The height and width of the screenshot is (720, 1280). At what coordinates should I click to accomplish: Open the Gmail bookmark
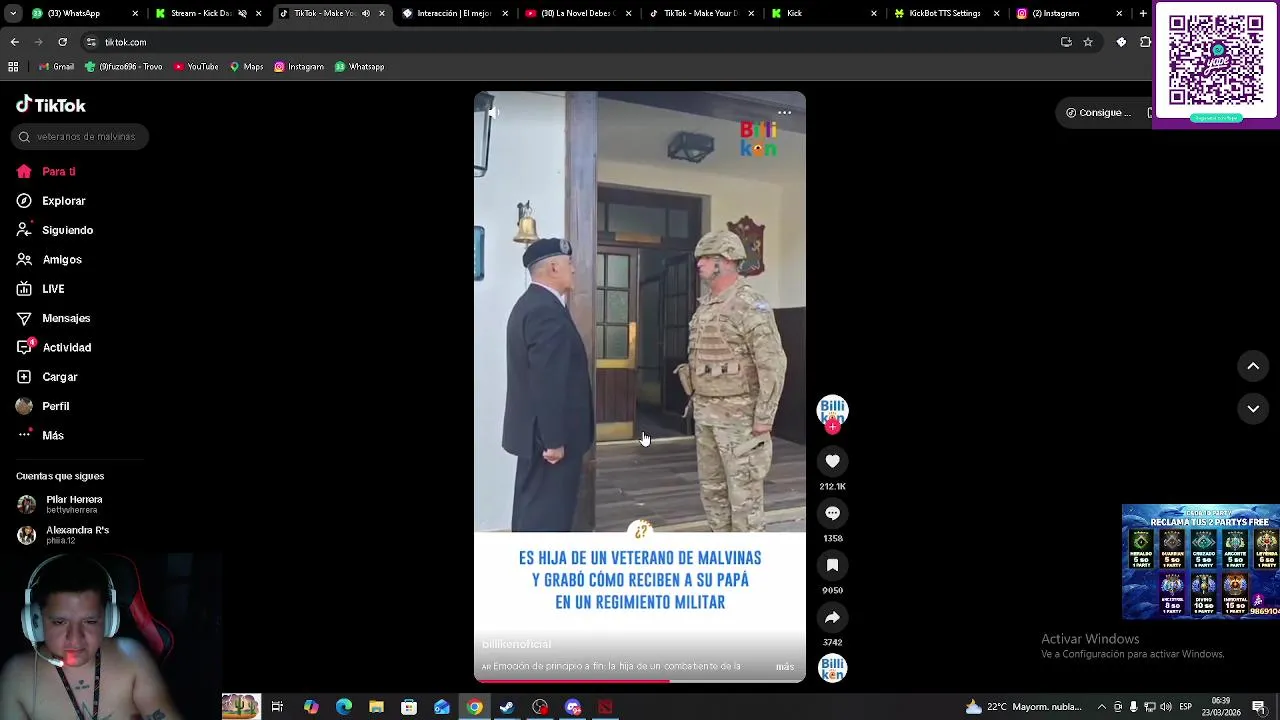pos(56,67)
